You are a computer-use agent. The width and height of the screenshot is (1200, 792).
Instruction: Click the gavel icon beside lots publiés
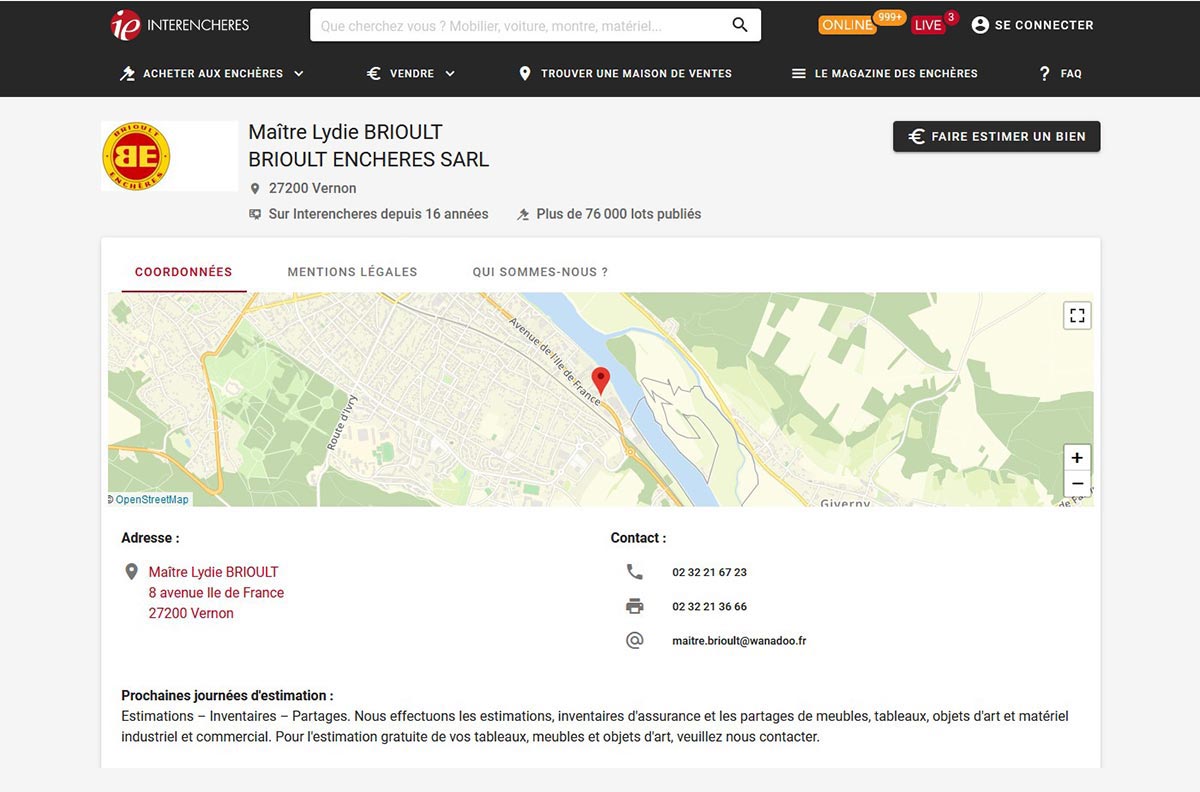point(523,214)
